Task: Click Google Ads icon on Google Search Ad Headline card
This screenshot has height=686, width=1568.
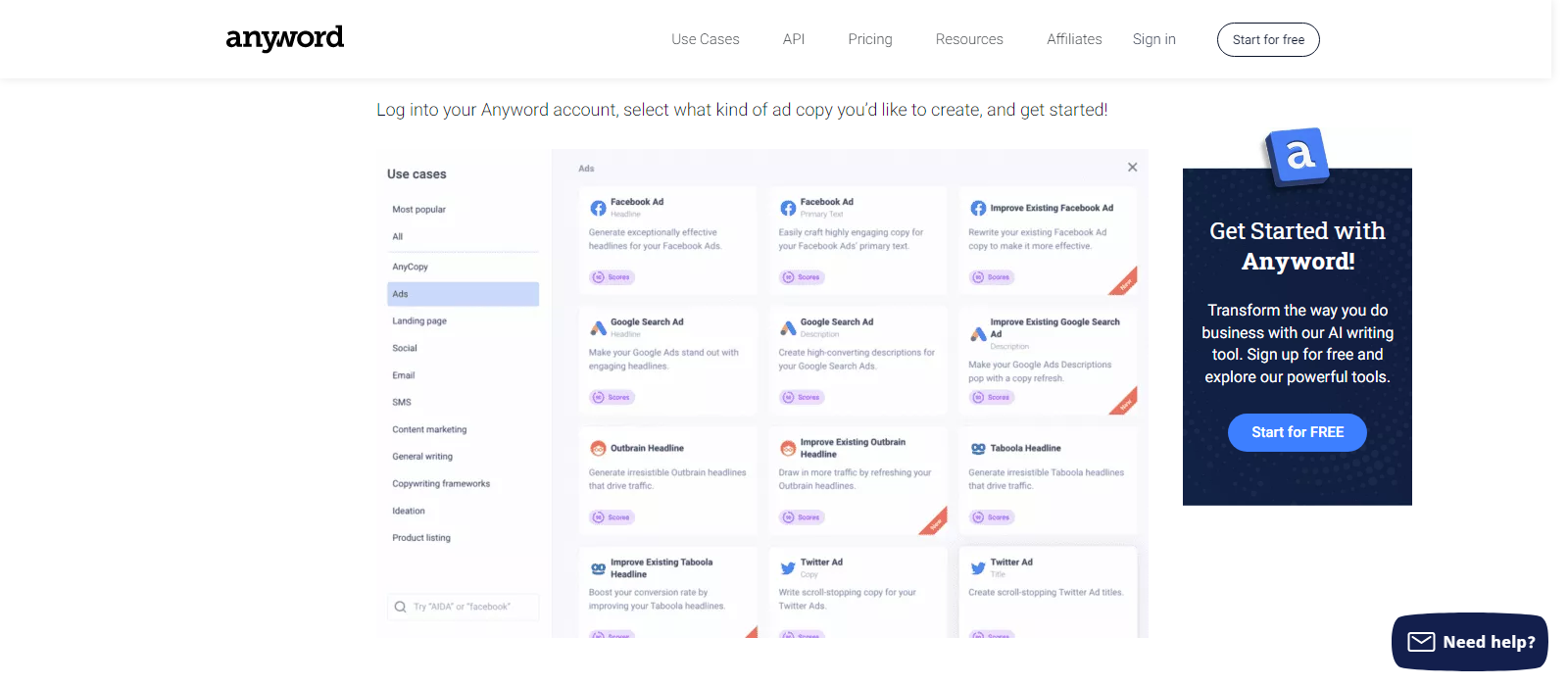Action: (x=598, y=327)
